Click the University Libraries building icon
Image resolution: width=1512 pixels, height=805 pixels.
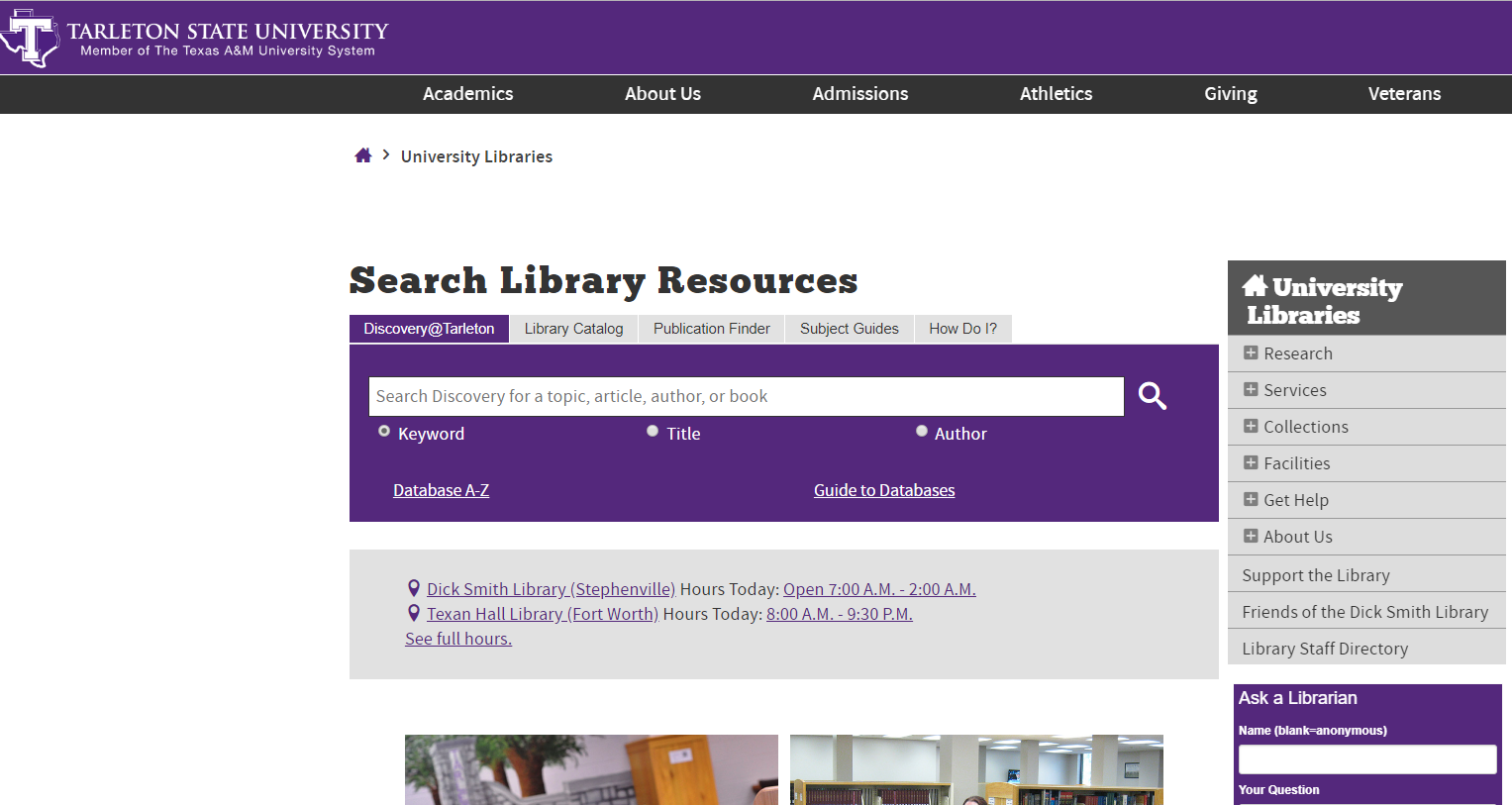1256,286
